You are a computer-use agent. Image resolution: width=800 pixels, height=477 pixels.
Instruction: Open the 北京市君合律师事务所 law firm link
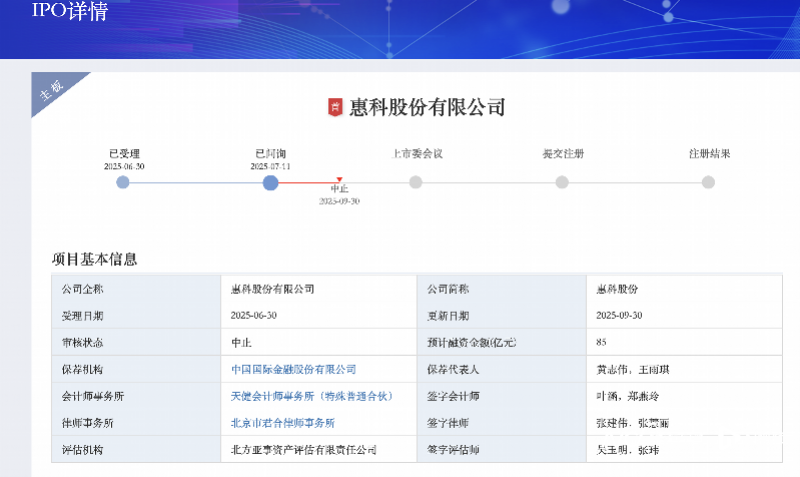[x=282, y=423]
